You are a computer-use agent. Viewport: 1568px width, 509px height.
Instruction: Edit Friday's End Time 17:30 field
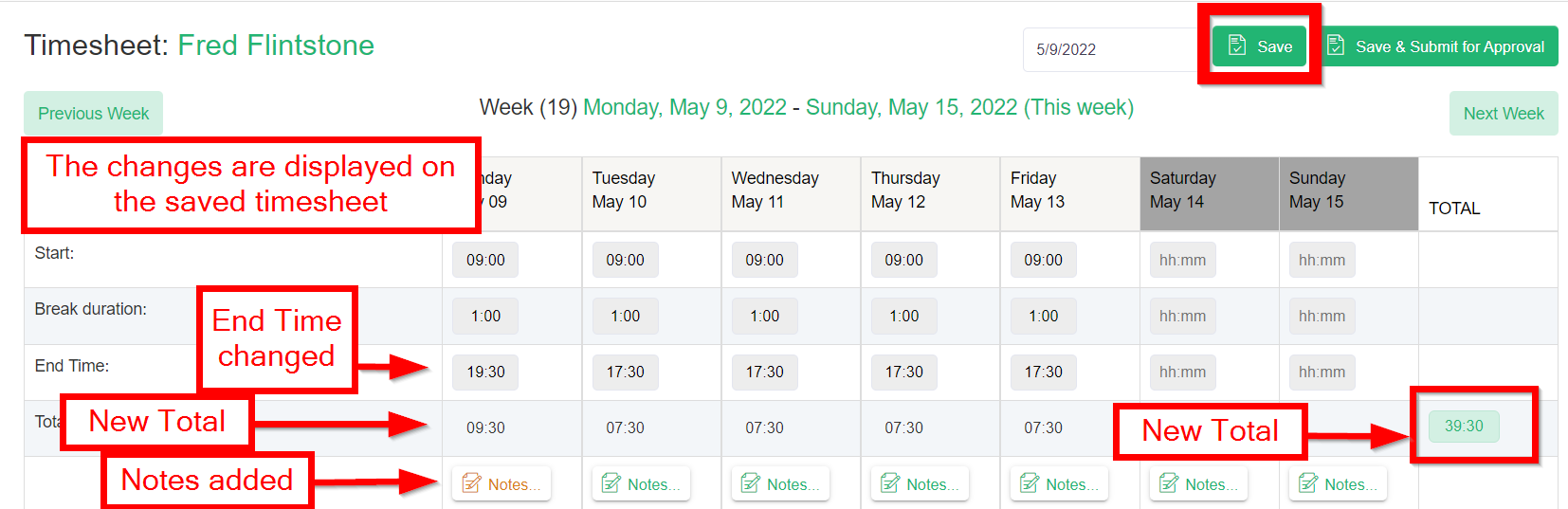click(1043, 372)
